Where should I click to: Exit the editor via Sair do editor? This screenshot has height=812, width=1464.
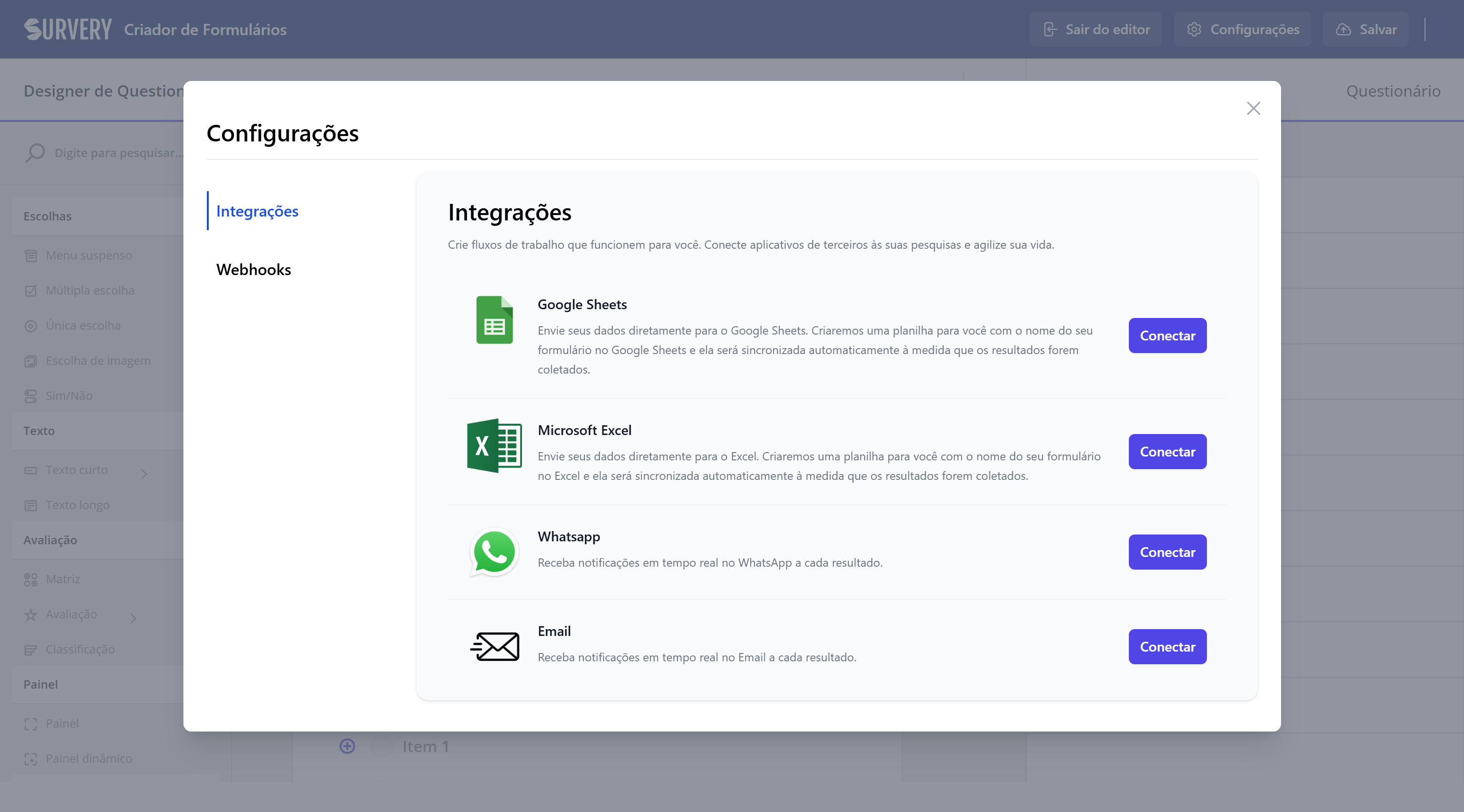pos(1096,29)
